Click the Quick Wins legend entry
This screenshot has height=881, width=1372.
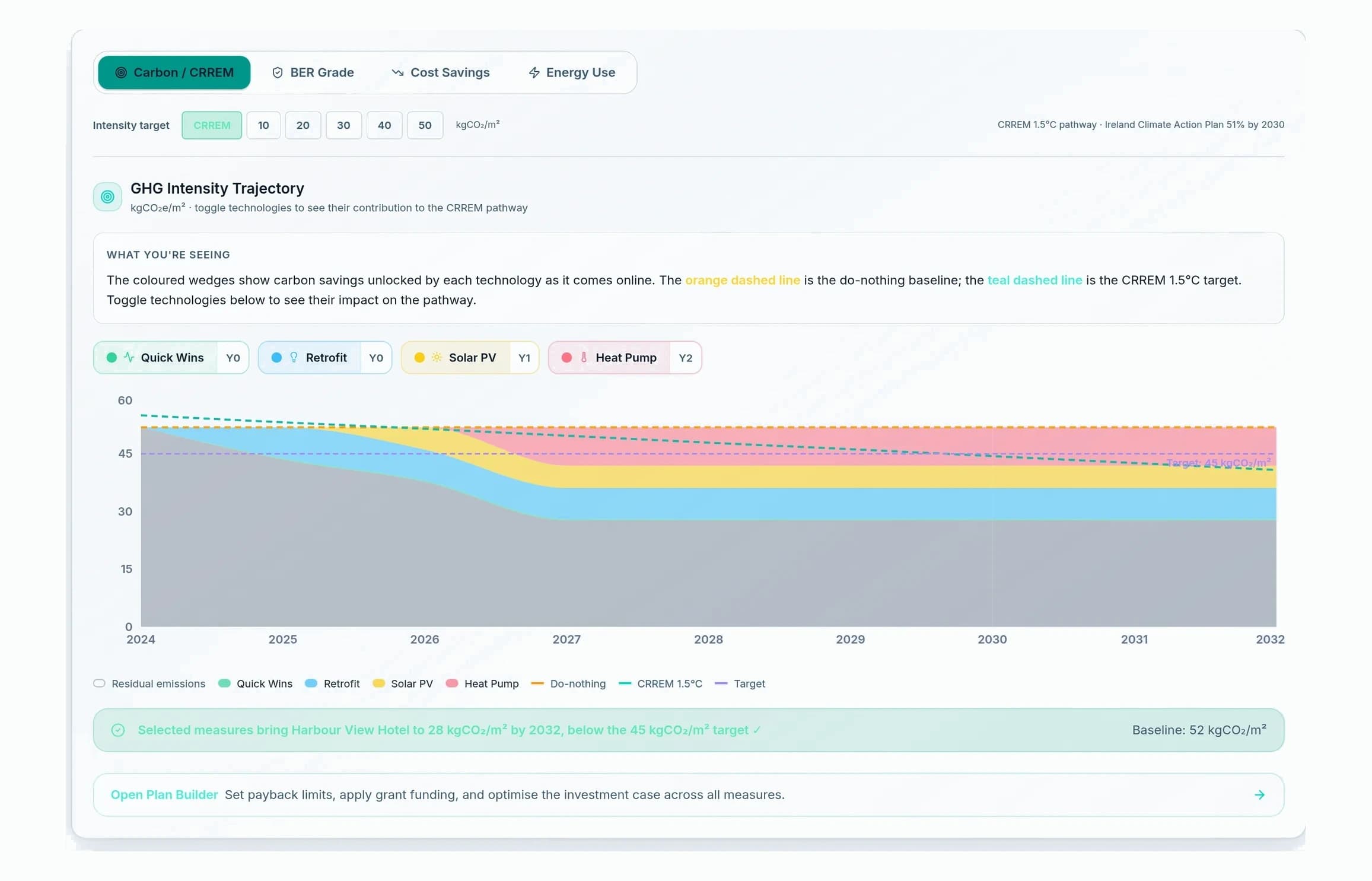[256, 683]
